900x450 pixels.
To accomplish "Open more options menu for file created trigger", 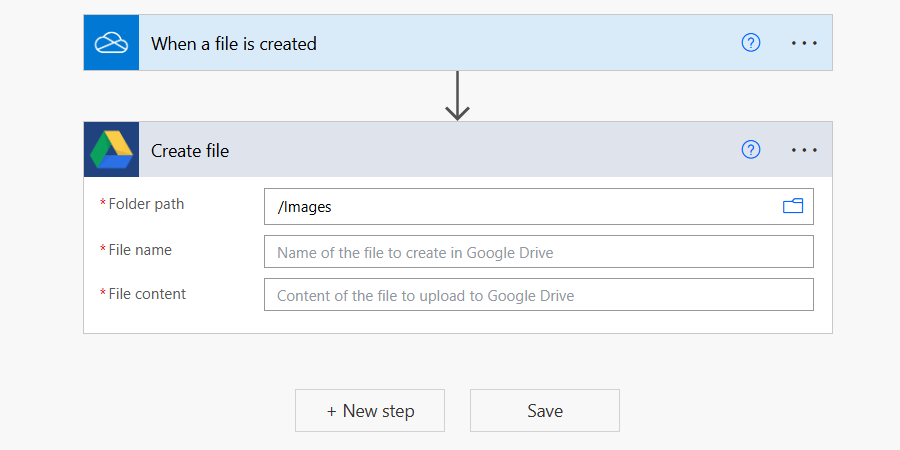I will pos(804,43).
